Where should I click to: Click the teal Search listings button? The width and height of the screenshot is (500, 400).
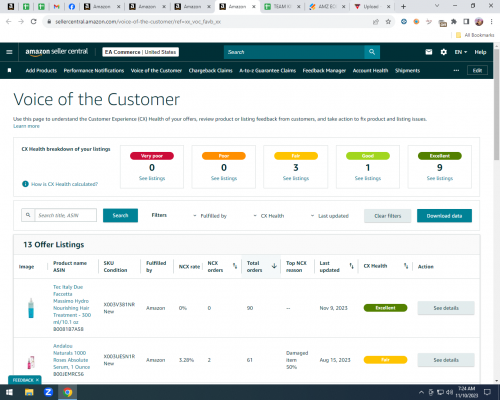120,215
